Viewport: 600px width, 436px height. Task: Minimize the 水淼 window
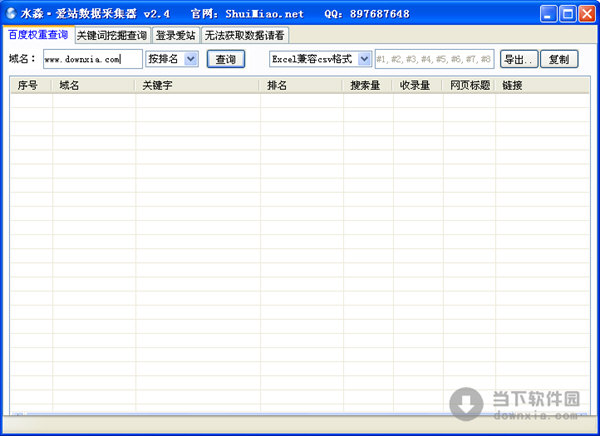(548, 14)
